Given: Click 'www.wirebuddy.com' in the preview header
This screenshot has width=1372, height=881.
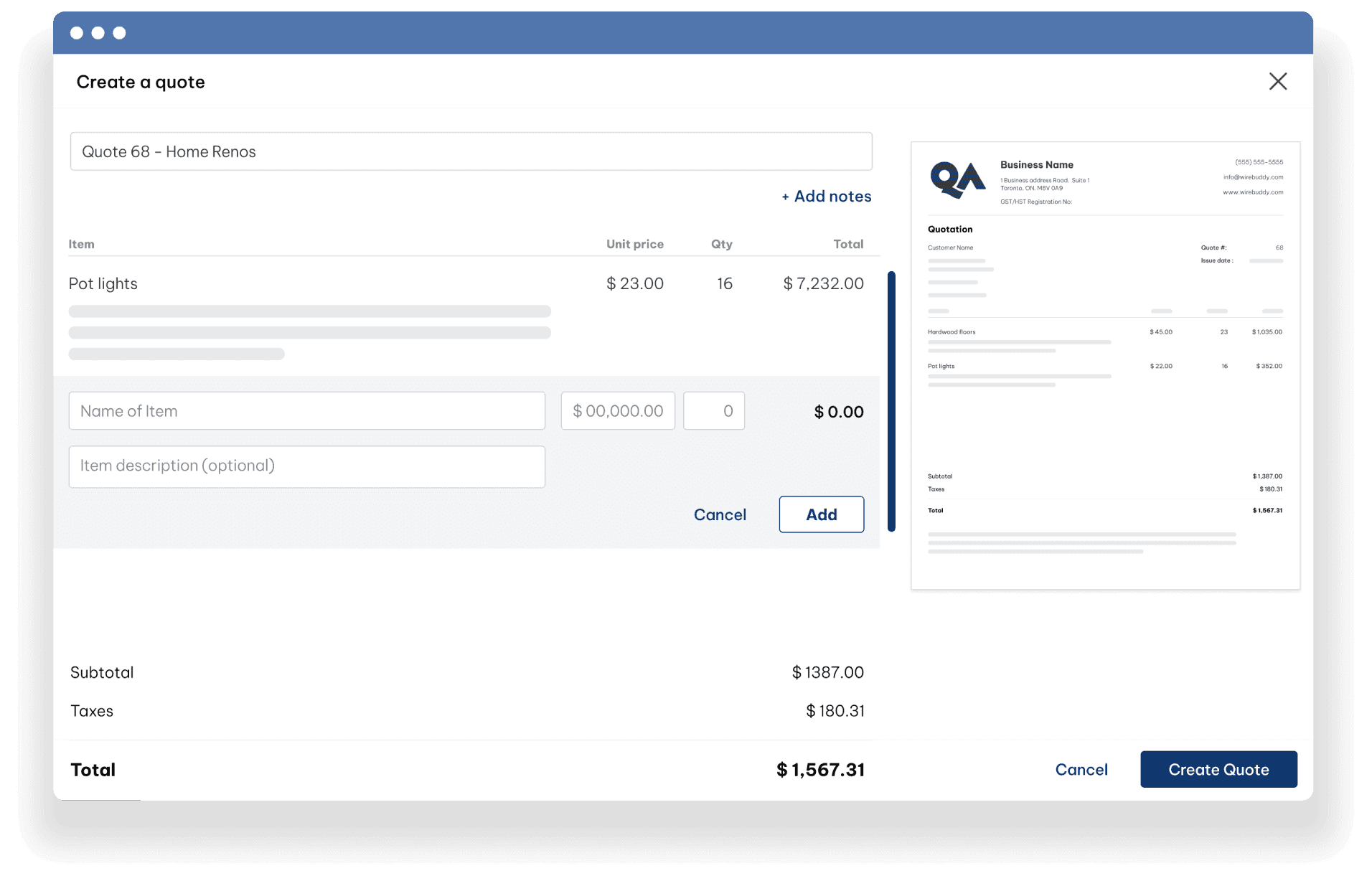Looking at the screenshot, I should click(1253, 192).
